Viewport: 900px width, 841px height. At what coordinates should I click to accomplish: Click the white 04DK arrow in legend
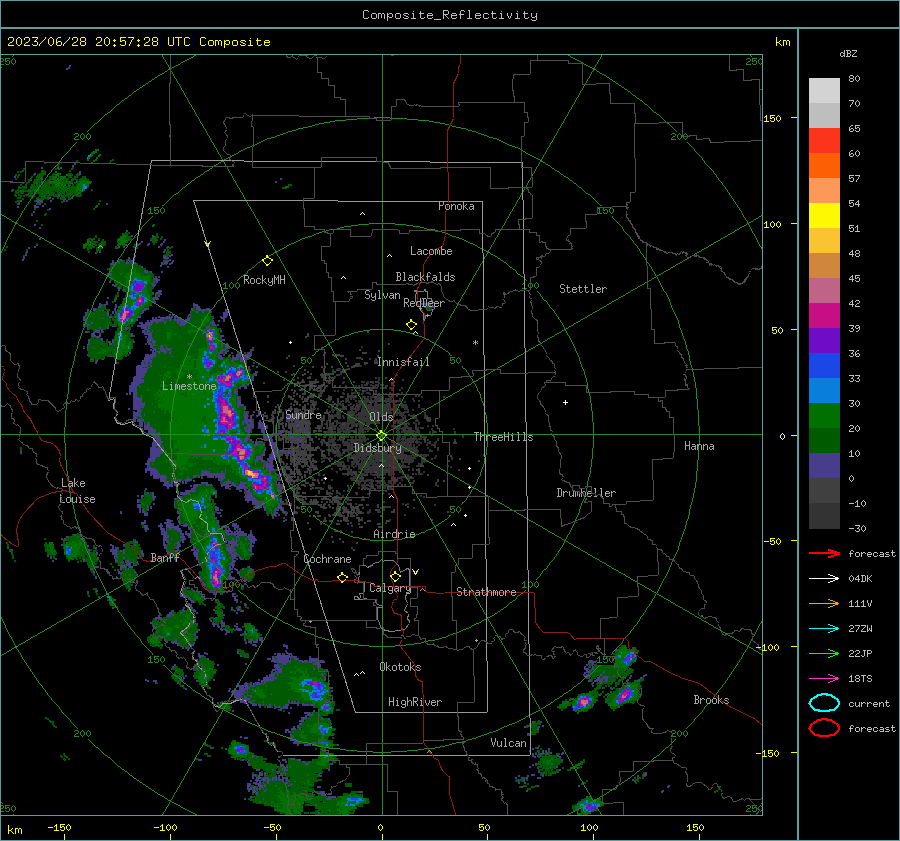tap(824, 578)
